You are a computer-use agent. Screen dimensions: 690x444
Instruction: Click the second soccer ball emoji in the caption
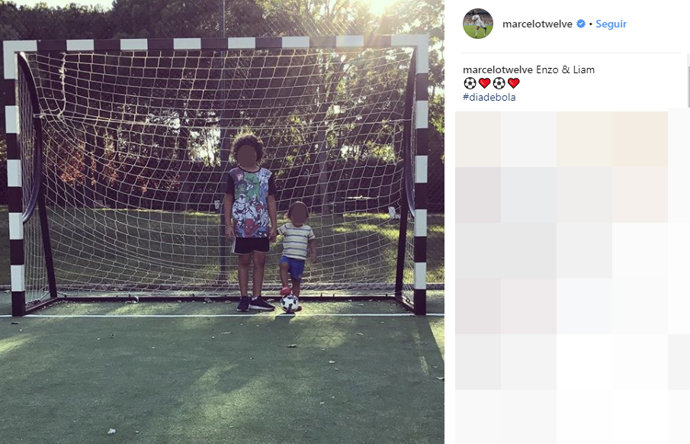499,83
